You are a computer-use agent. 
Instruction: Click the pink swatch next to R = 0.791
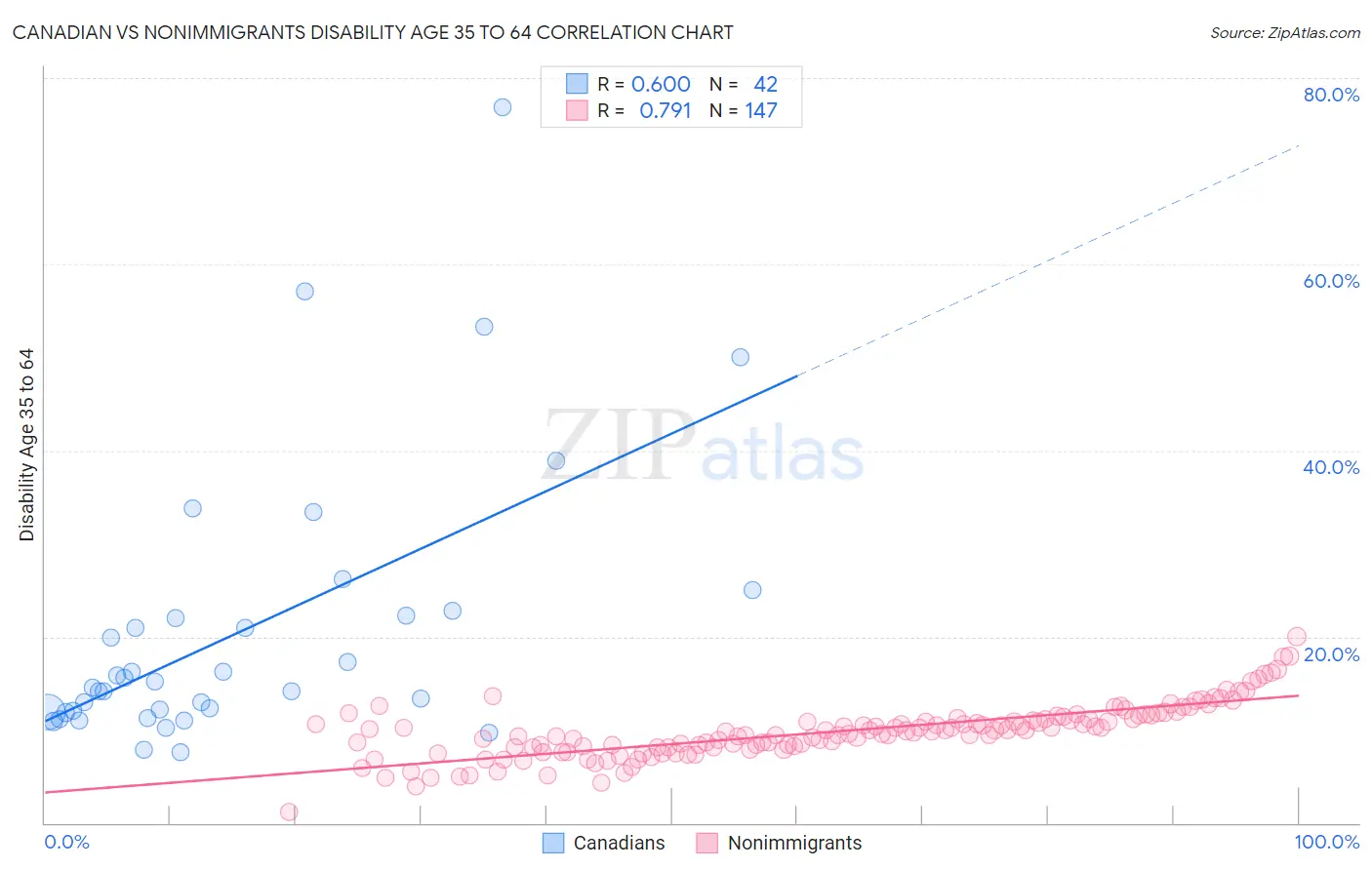point(577,110)
